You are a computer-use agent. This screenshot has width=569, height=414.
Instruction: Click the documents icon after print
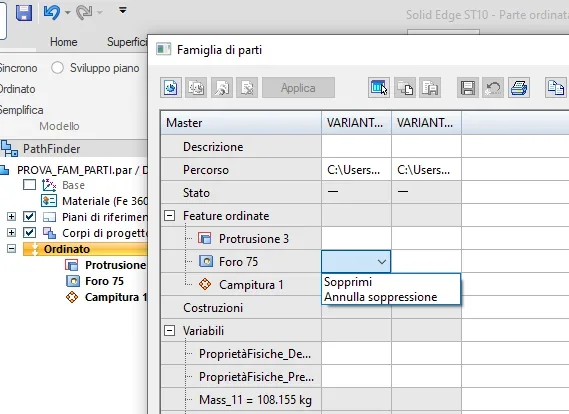556,87
